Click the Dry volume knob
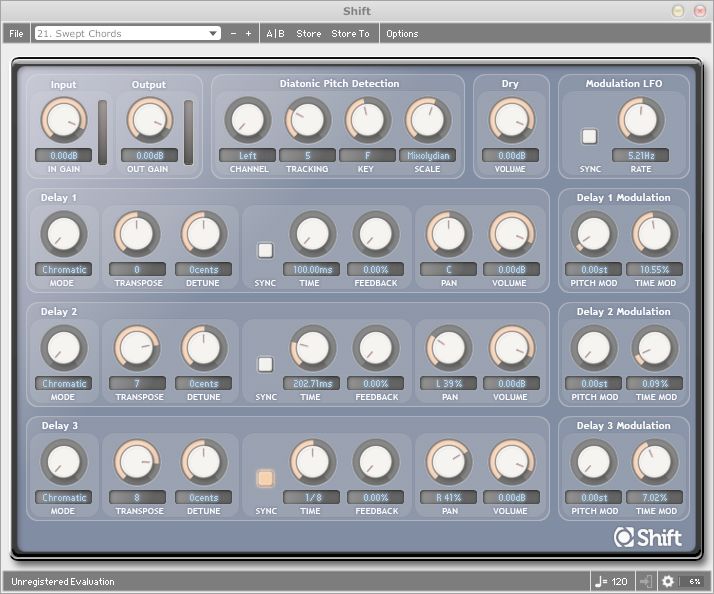The height and width of the screenshot is (594, 714). (x=511, y=120)
